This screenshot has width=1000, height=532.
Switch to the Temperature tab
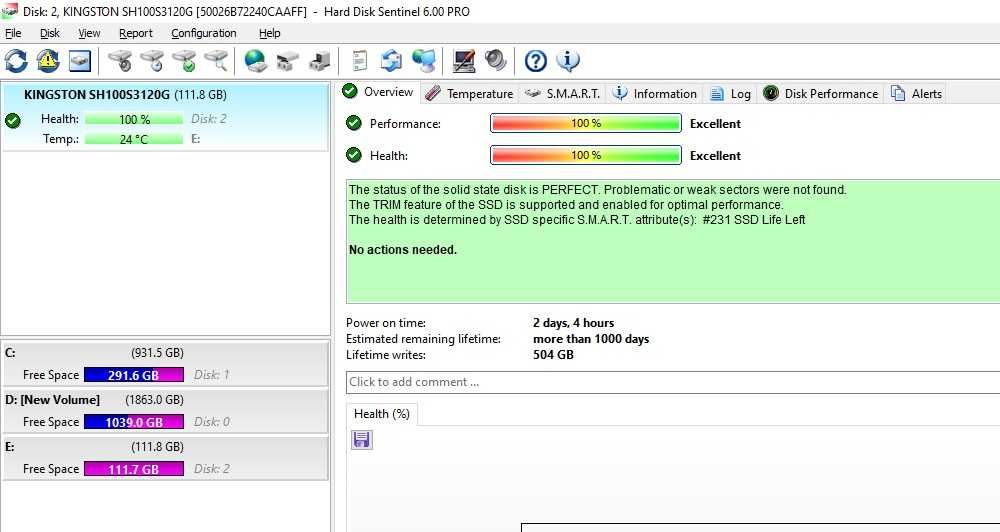tap(469, 94)
